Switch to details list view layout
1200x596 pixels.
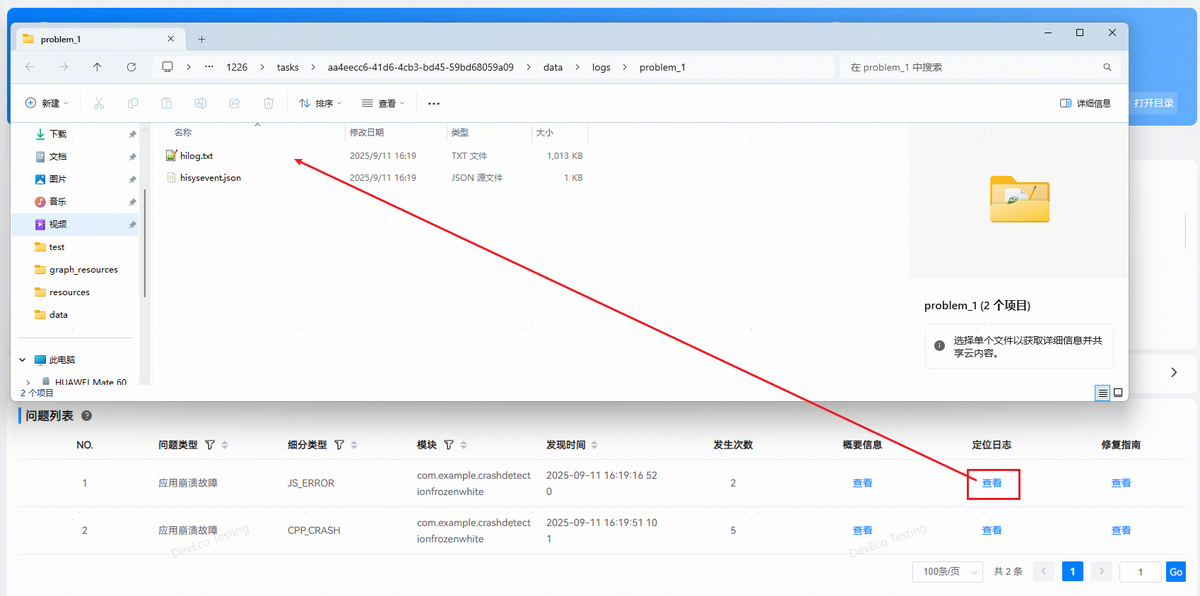(x=1103, y=393)
